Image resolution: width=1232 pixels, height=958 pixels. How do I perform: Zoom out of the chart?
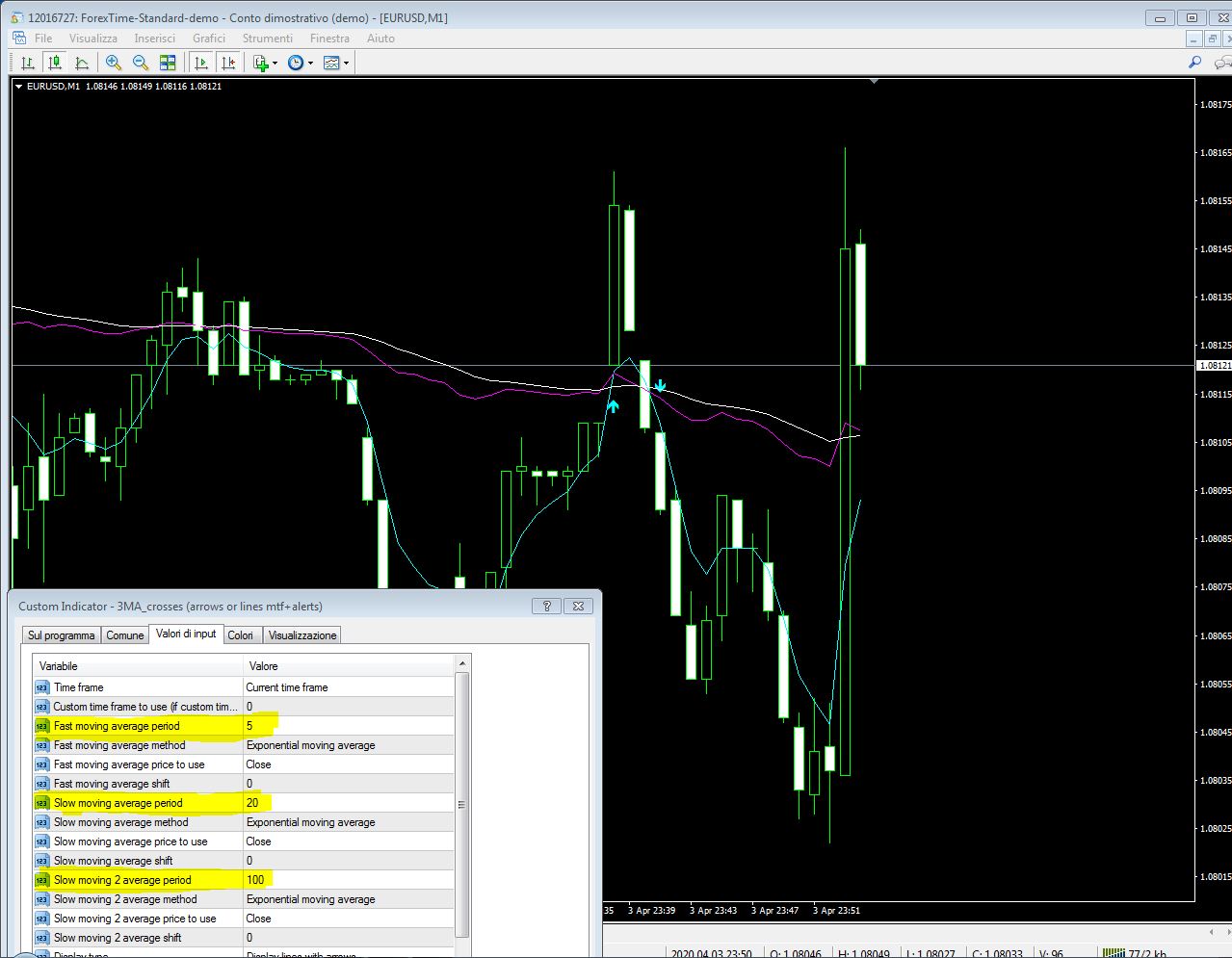[x=141, y=63]
